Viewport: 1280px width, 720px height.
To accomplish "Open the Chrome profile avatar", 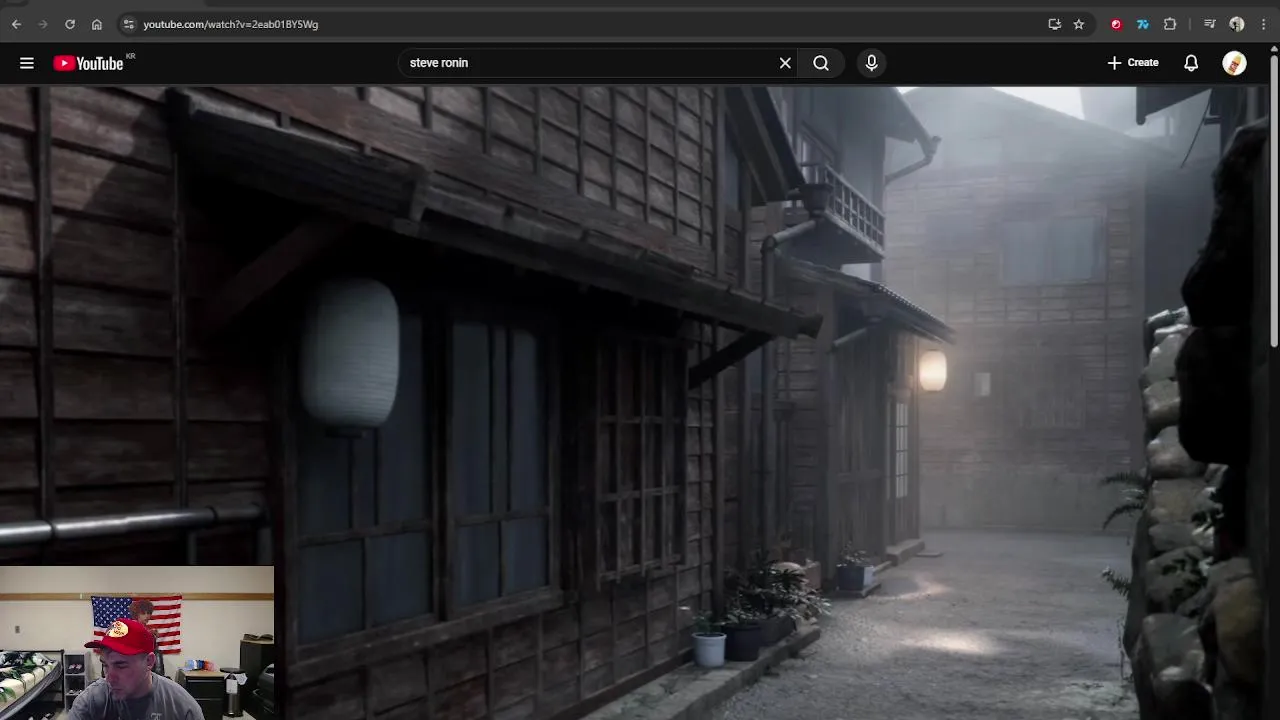I will point(1237,24).
